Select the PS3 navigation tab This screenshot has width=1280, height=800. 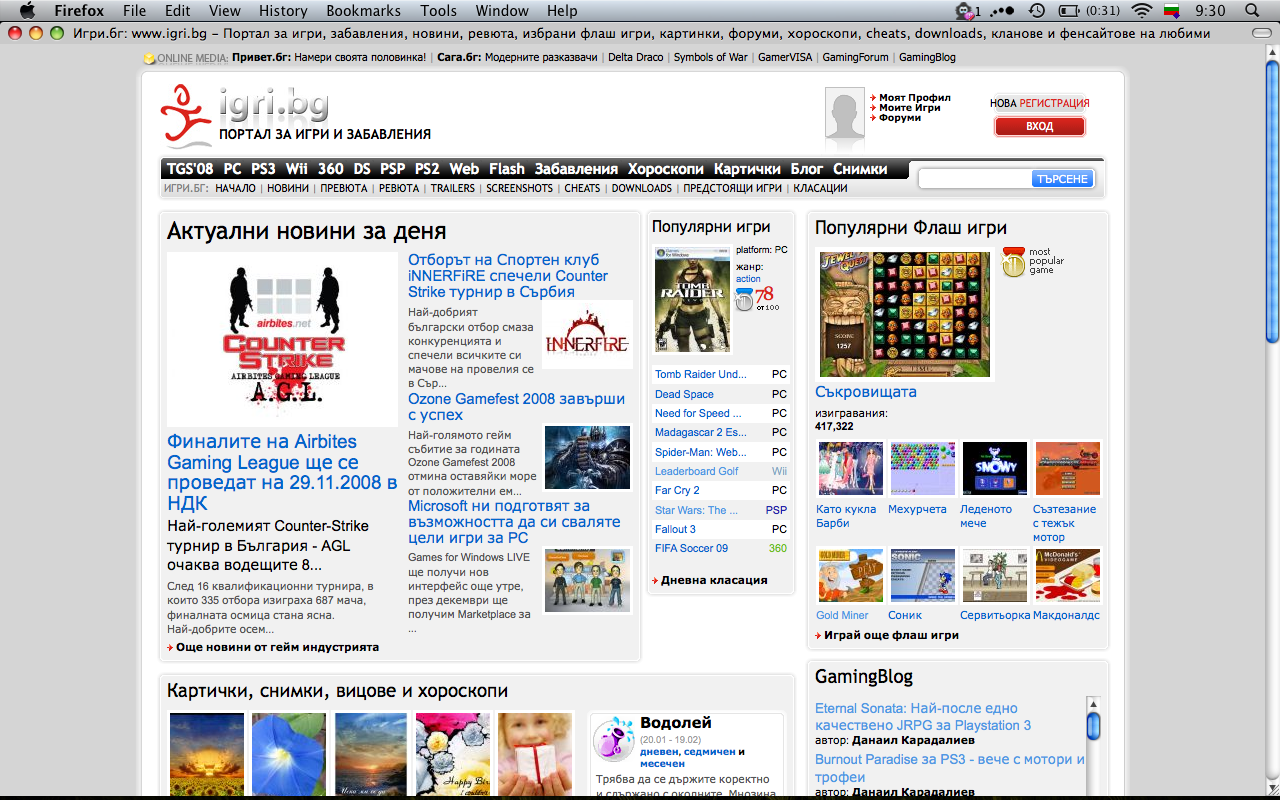[263, 169]
